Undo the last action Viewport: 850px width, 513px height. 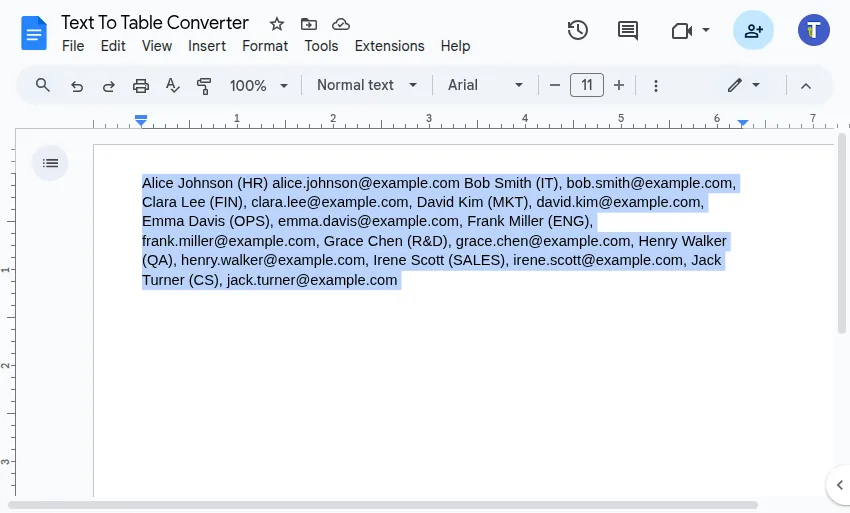(x=77, y=86)
